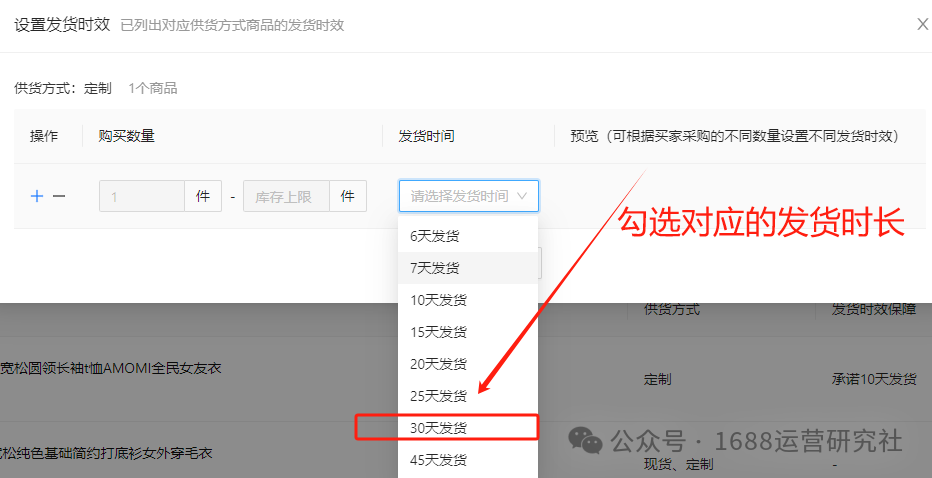932x478 pixels.
Task: Select 10天发货 option
Action: [x=468, y=300]
